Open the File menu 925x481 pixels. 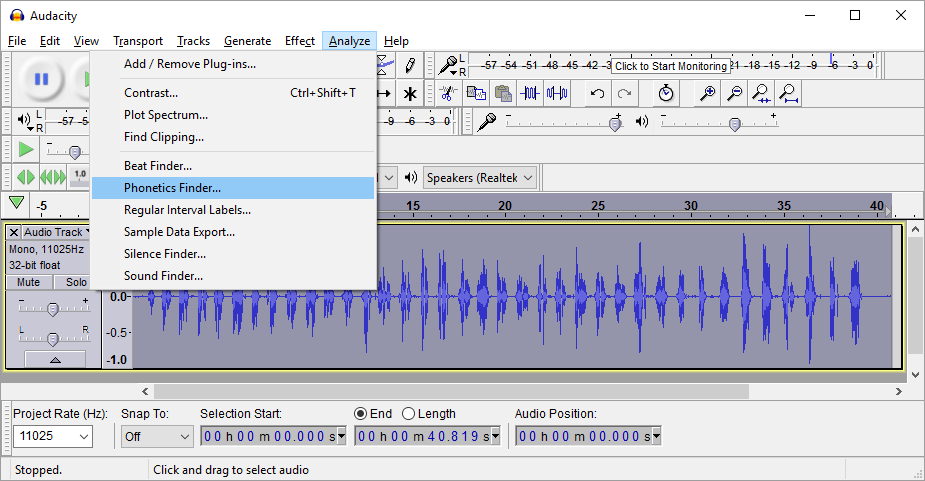17,41
